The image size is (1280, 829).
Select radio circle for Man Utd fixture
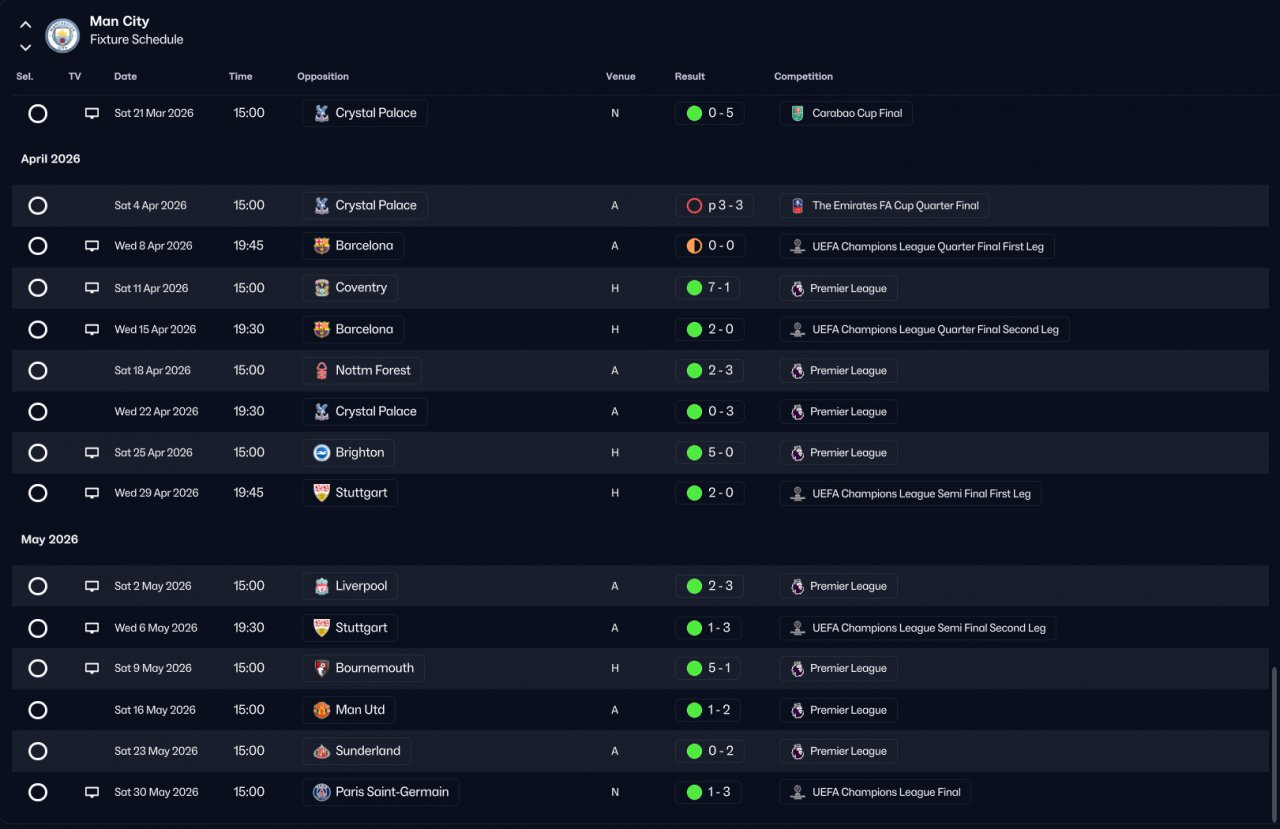tap(38, 710)
